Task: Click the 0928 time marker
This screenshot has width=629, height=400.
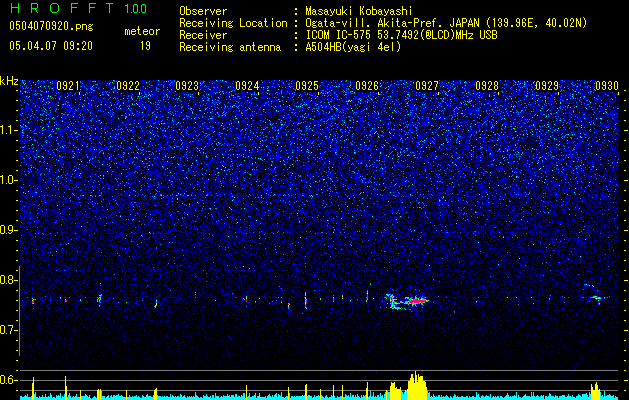Action: pos(487,85)
